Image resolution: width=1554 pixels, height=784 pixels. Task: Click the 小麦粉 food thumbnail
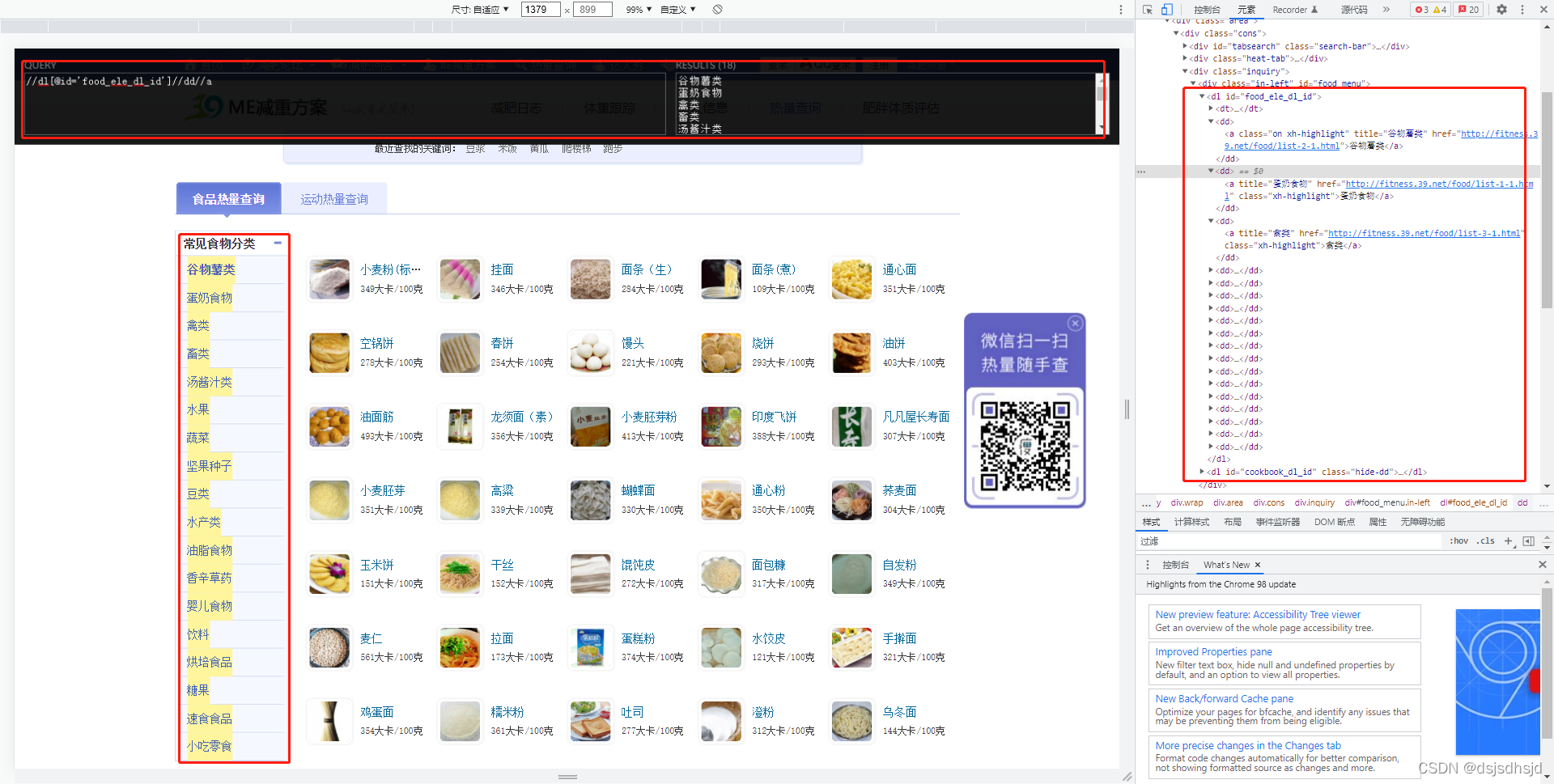tap(329, 279)
